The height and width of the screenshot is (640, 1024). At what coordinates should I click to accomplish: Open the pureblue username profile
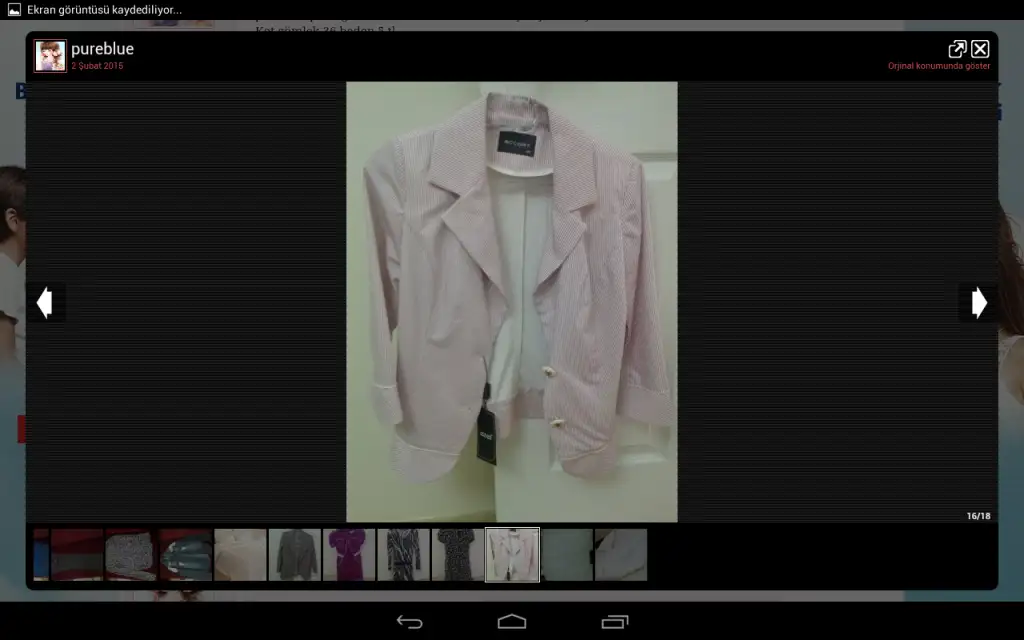pos(102,49)
